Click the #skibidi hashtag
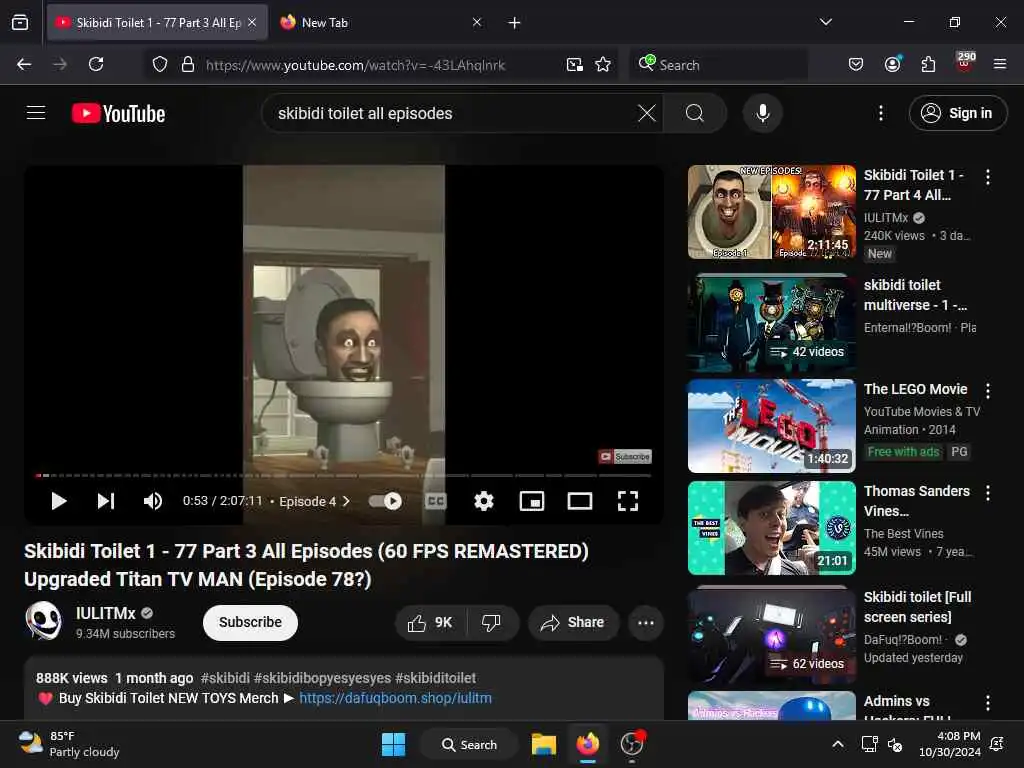The image size is (1024, 768). pyautogui.click(x=225, y=678)
